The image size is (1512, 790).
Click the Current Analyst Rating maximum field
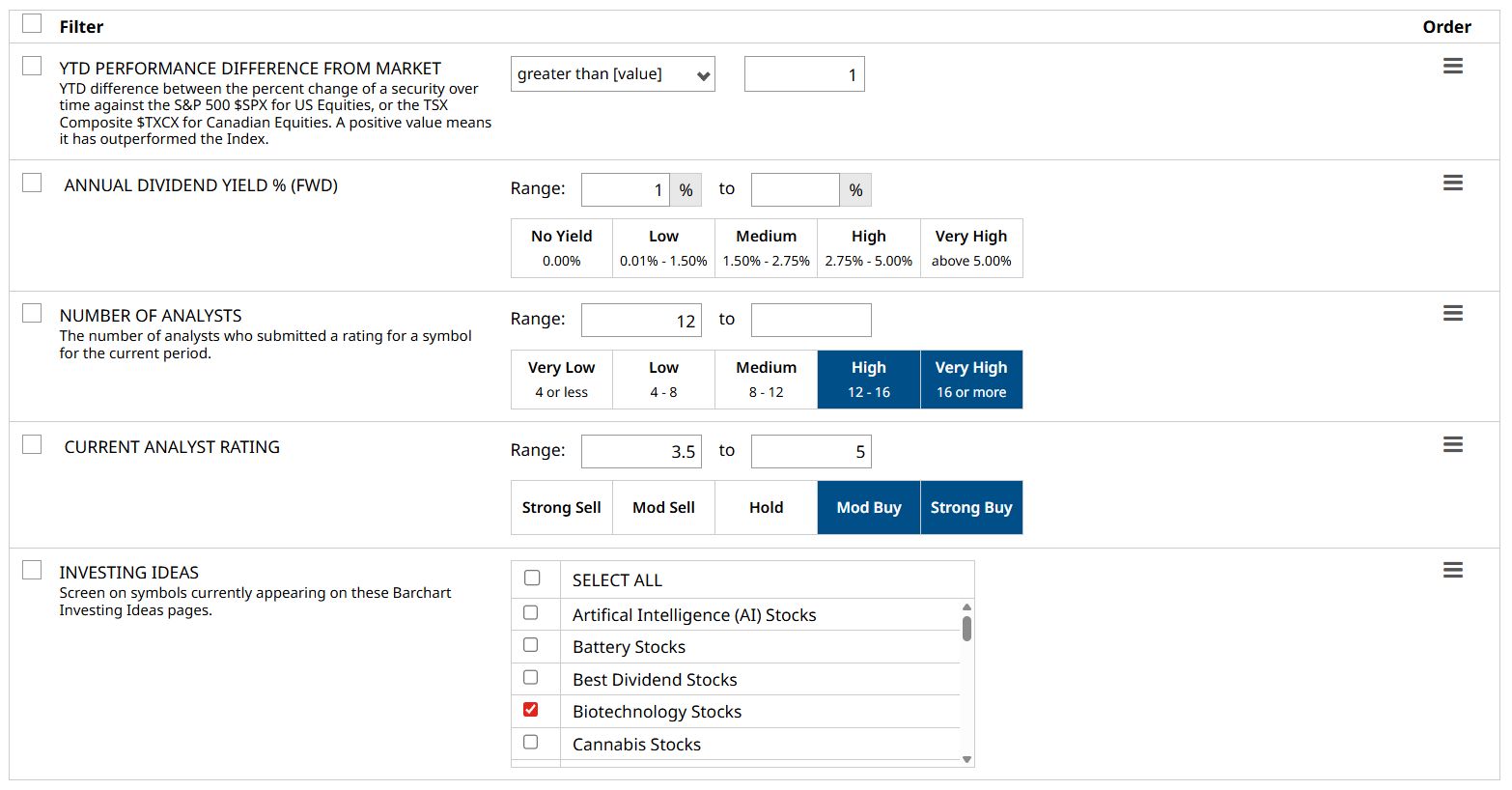pos(811,451)
